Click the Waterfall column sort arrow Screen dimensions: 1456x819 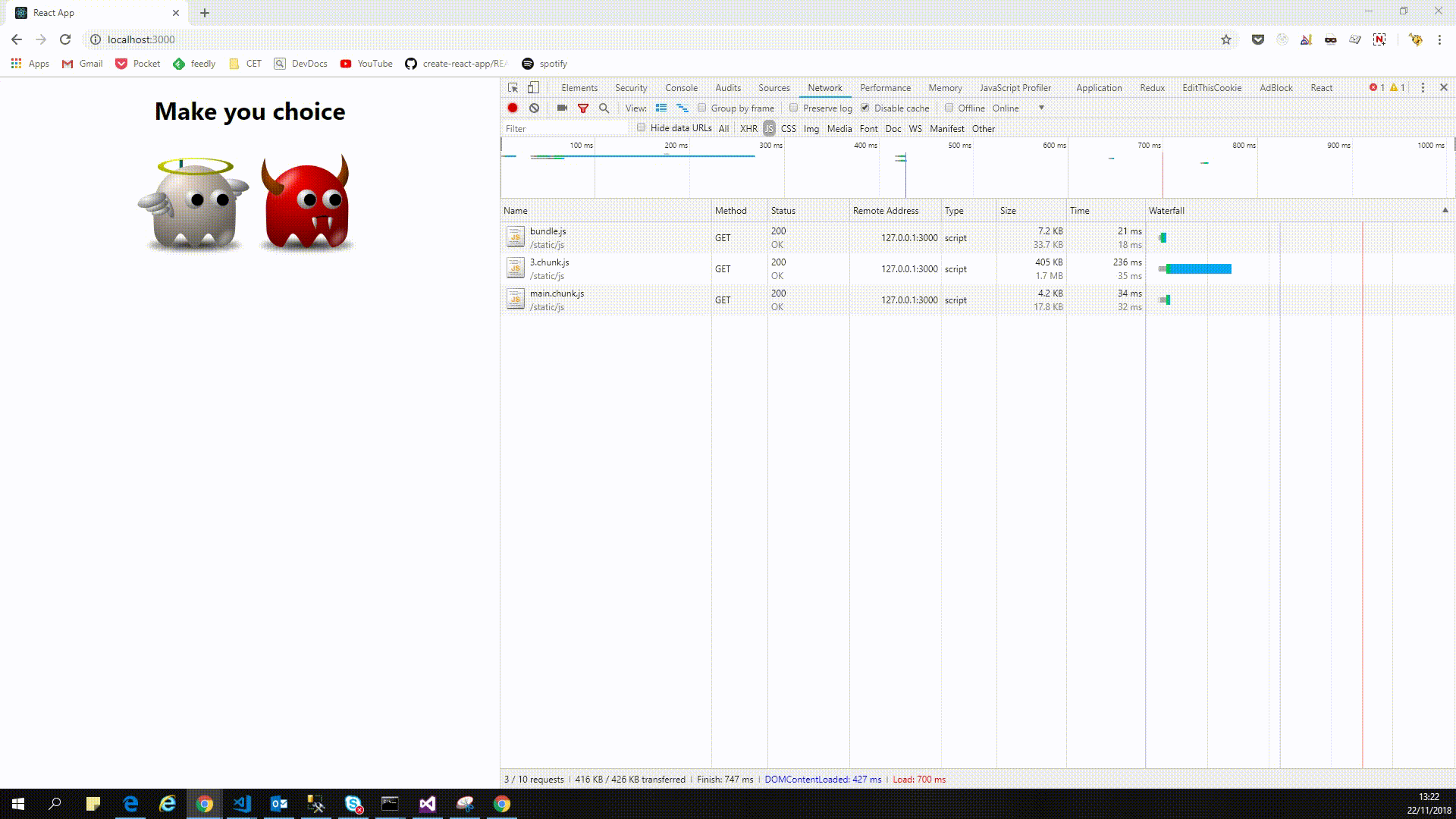pos(1445,210)
